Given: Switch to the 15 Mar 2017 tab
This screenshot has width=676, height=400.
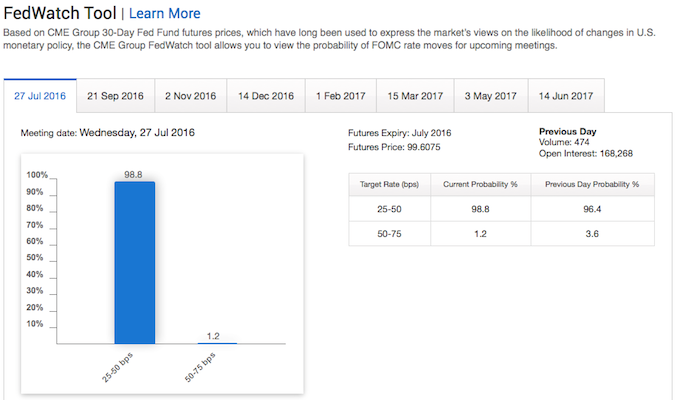Looking at the screenshot, I should click(x=415, y=96).
